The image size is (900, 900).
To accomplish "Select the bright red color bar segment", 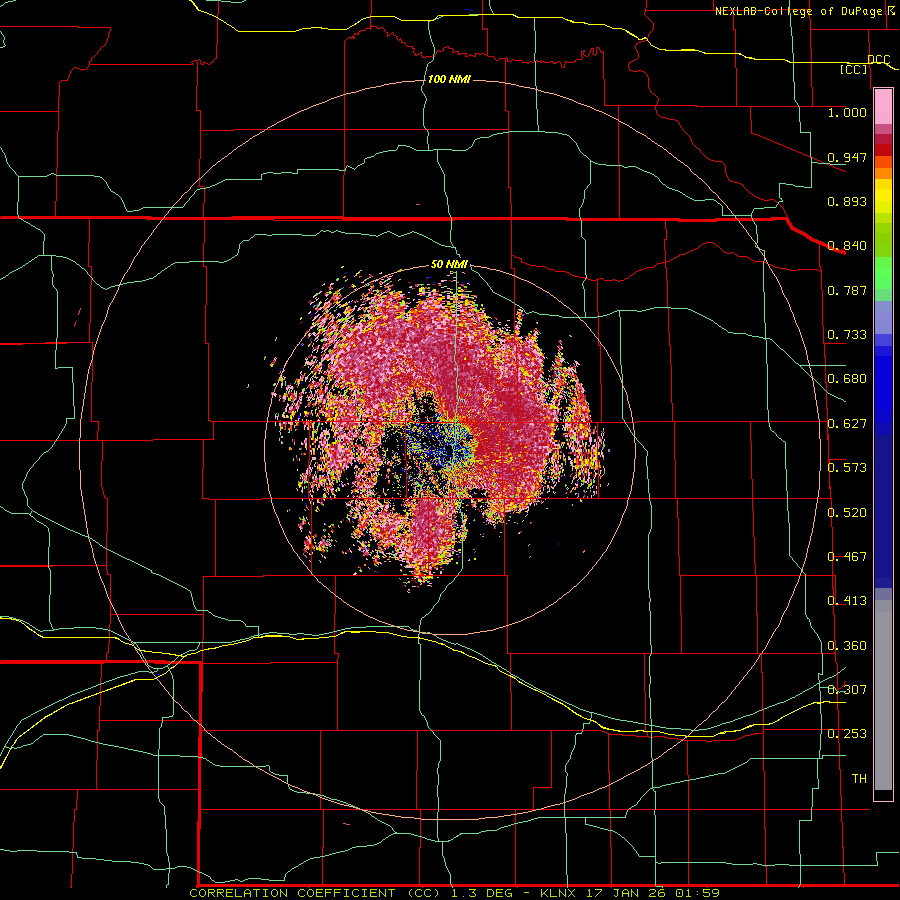I will pyautogui.click(x=883, y=150).
